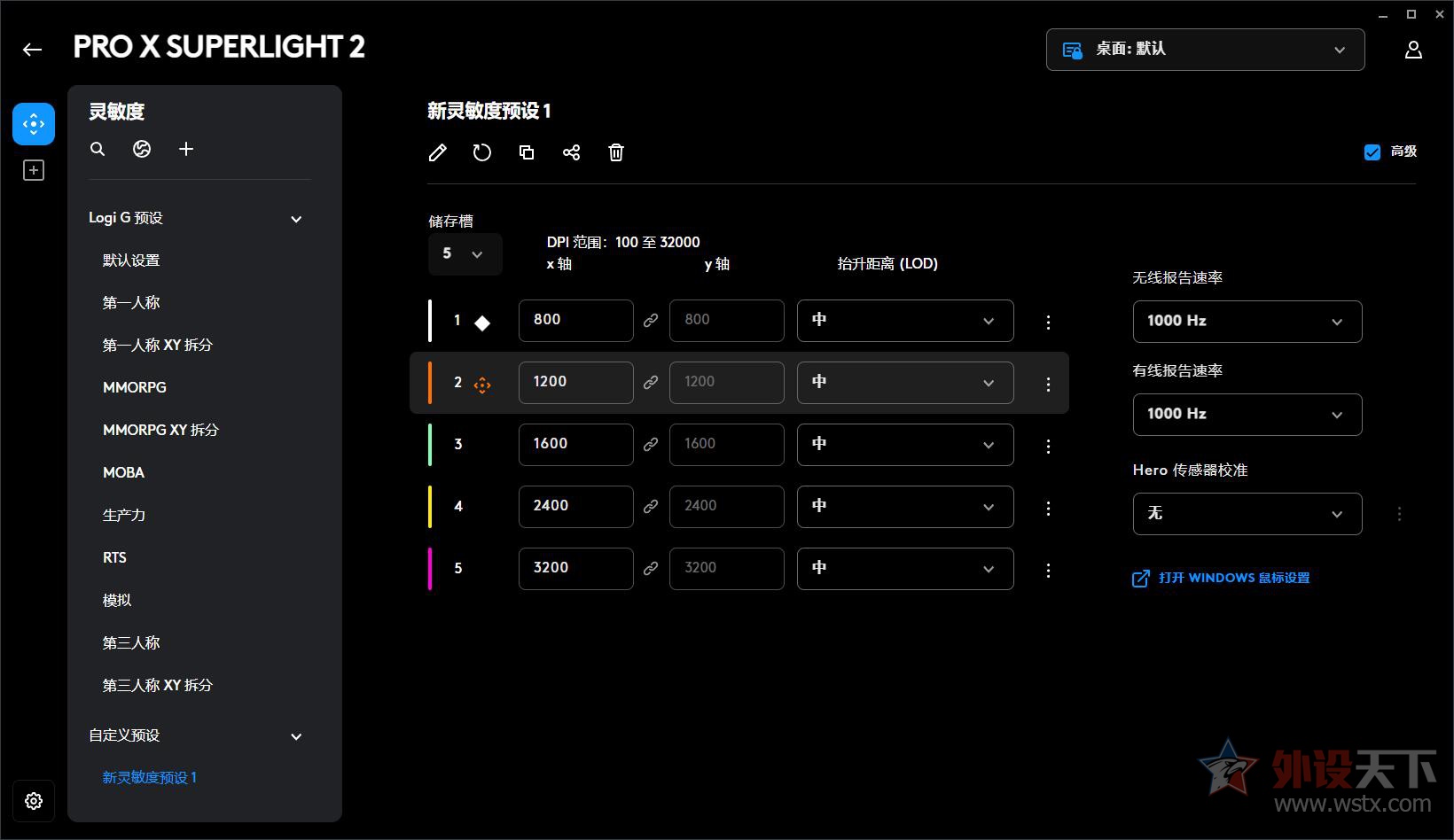Screen dimensions: 1454x840
Task: Select the RTS preset
Action: pyautogui.click(x=114, y=558)
